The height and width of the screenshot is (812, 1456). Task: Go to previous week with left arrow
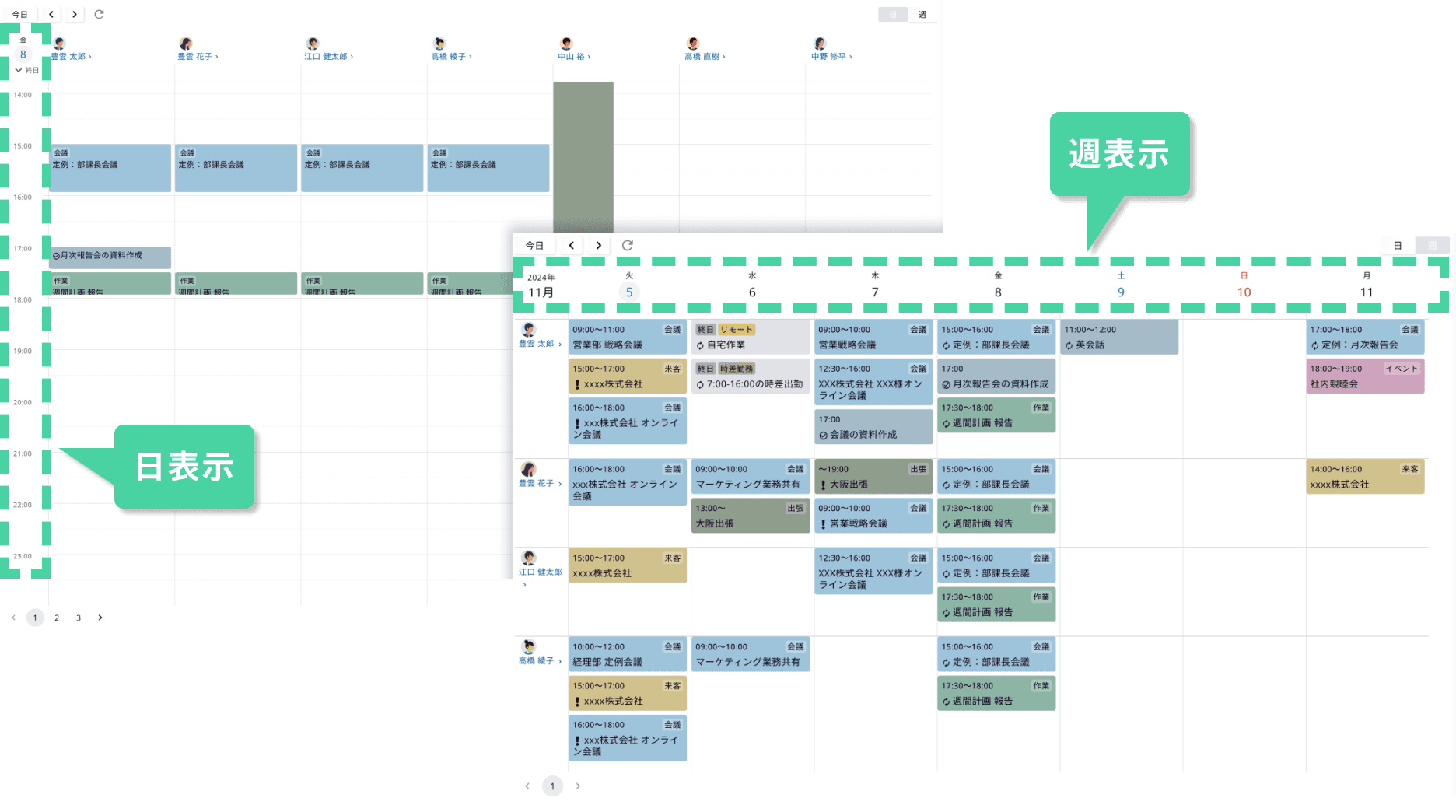pos(572,245)
